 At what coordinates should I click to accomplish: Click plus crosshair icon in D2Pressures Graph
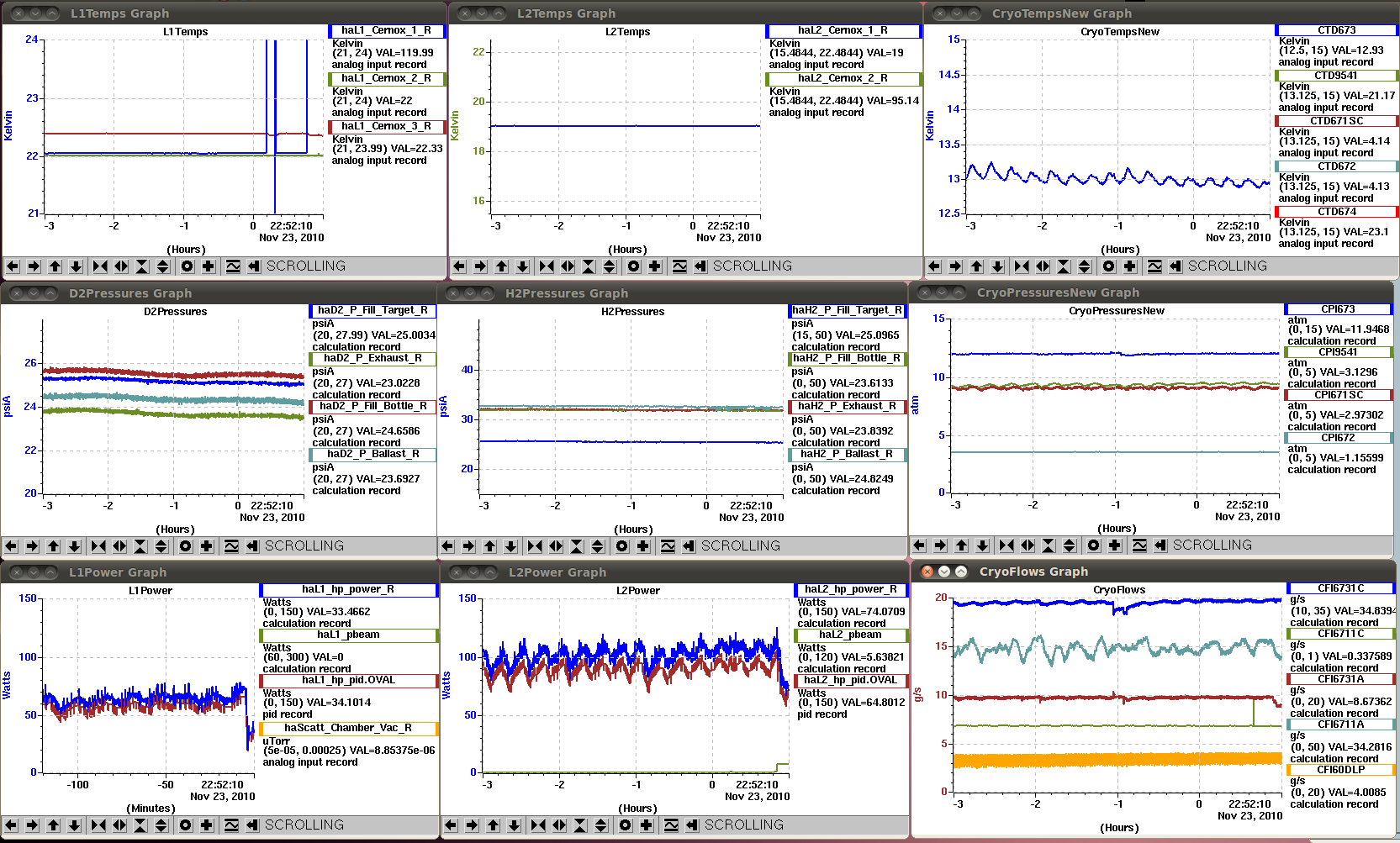click(x=207, y=546)
